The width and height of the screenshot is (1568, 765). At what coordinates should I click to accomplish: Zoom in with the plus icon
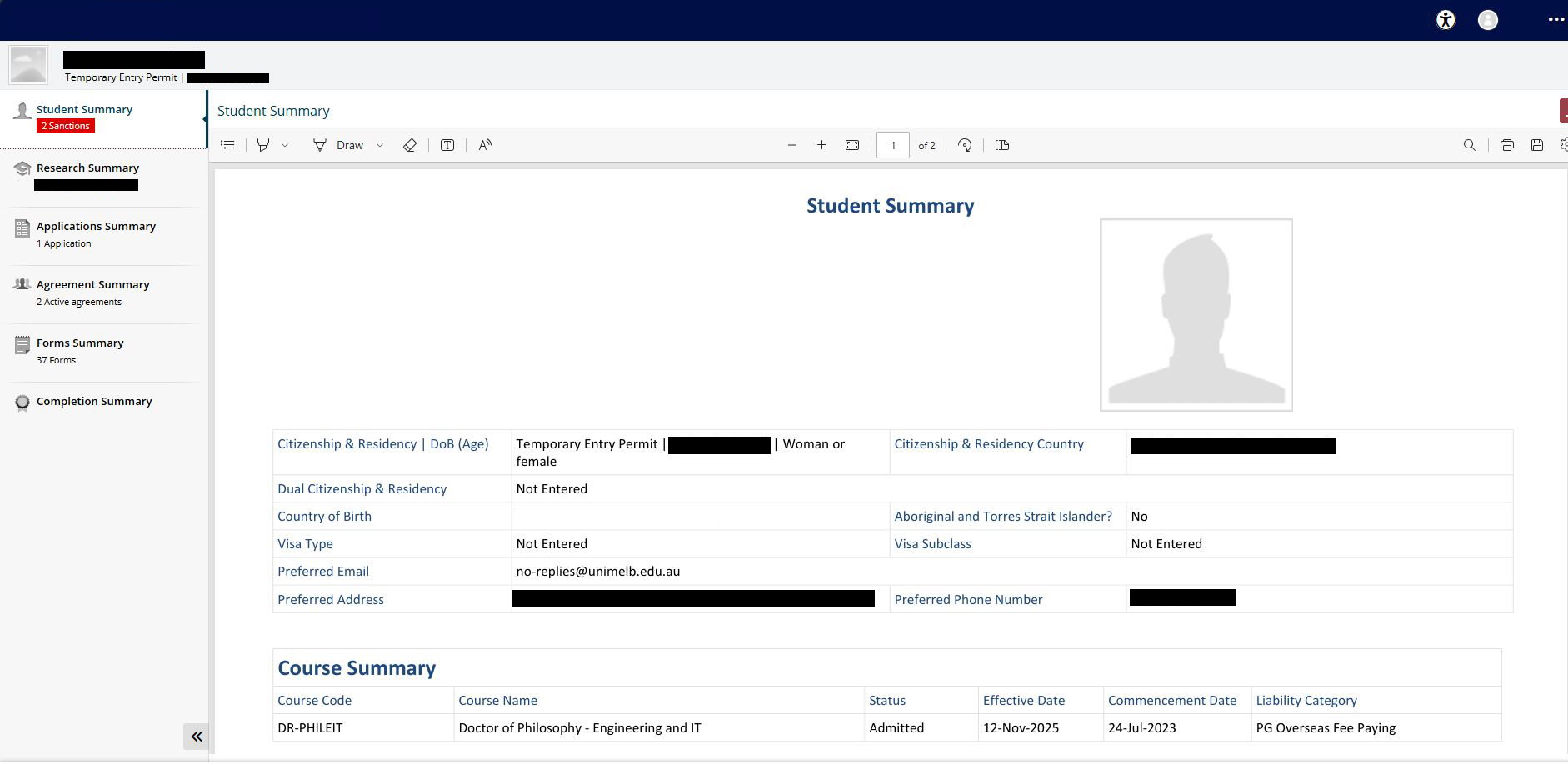click(x=821, y=145)
